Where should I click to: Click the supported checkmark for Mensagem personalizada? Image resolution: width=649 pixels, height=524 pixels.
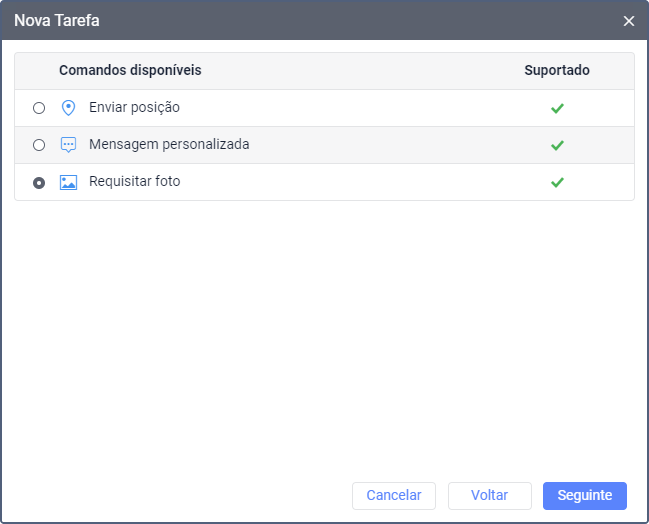[557, 145]
